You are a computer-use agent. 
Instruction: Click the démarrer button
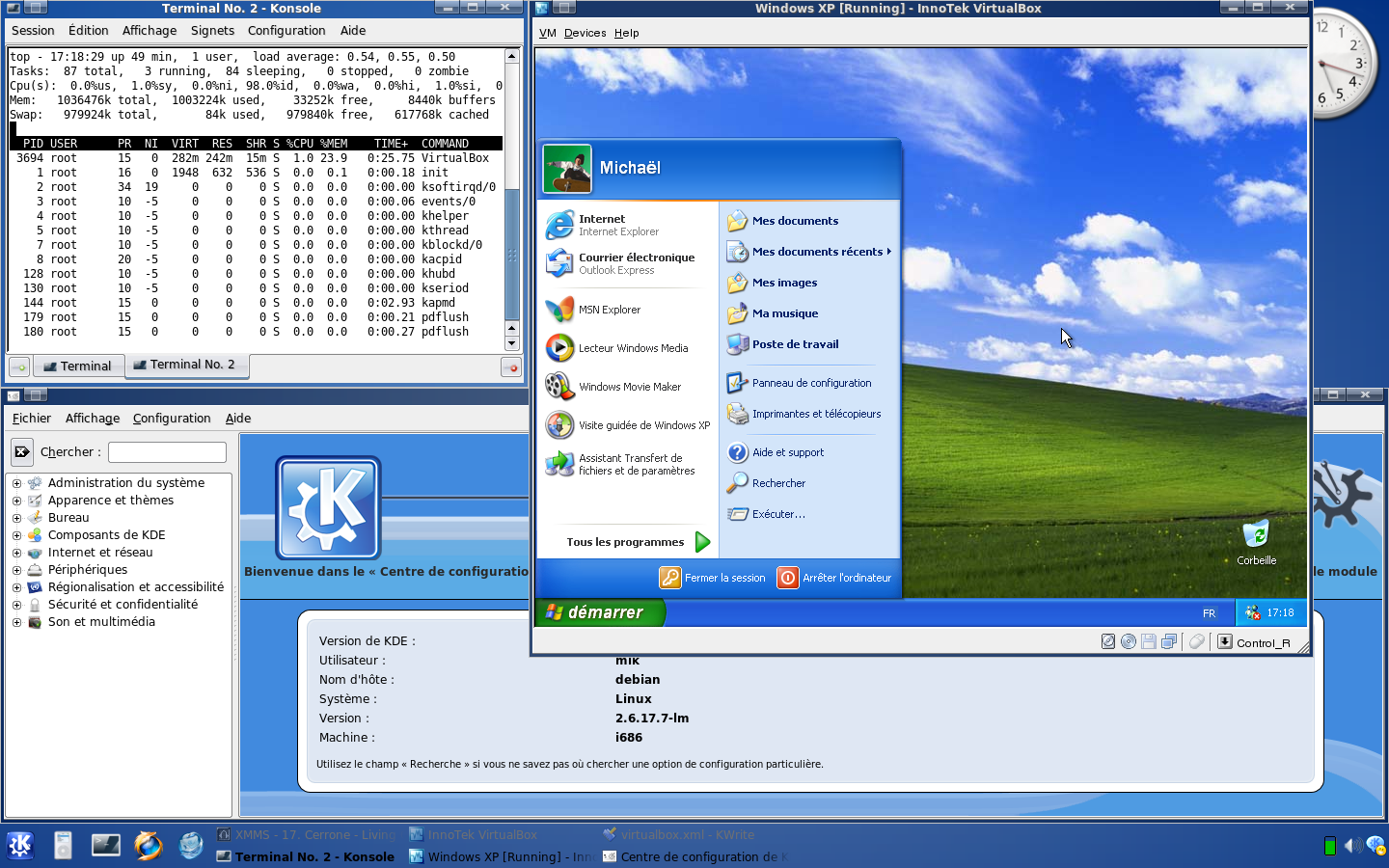pyautogui.click(x=600, y=612)
